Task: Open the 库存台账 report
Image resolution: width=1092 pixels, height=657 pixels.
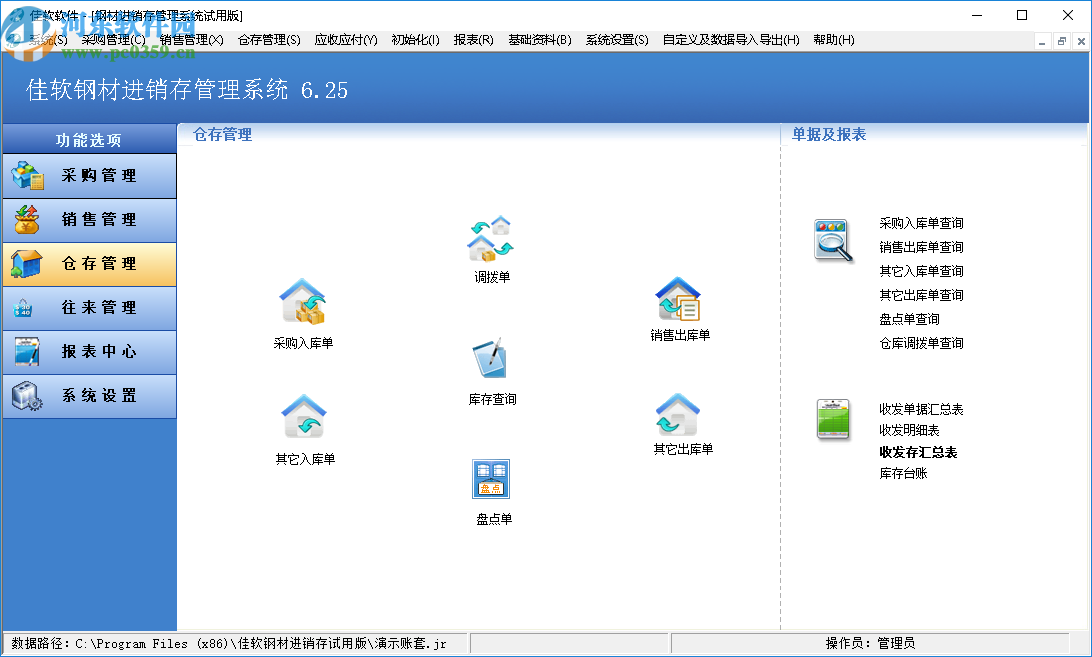Action: click(x=903, y=473)
